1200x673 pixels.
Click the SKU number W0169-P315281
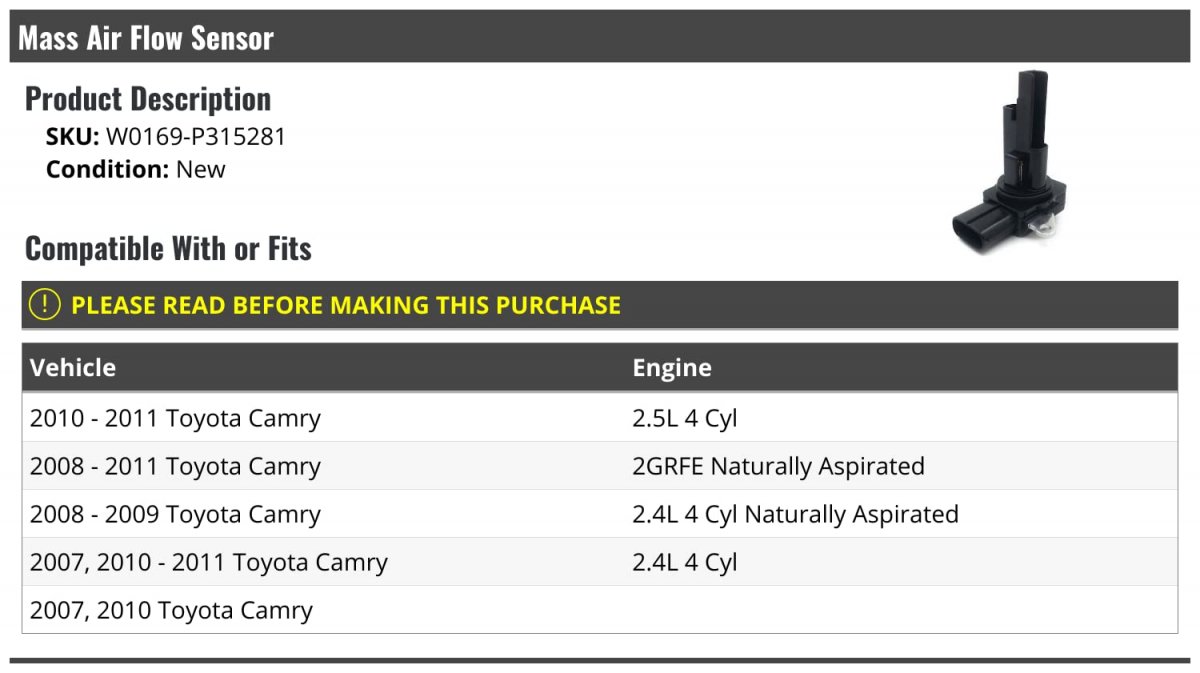(196, 137)
